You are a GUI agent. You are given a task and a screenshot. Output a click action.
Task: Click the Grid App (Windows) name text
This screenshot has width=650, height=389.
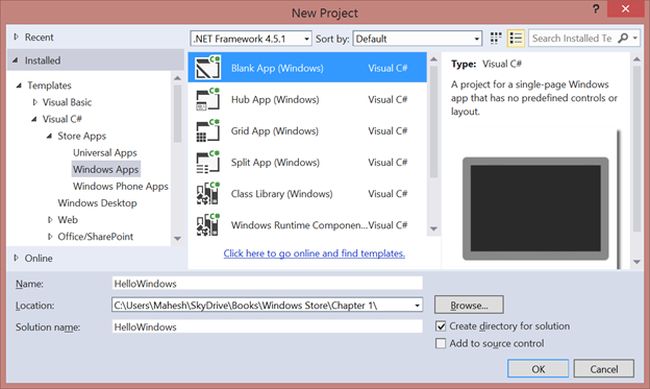point(274,131)
